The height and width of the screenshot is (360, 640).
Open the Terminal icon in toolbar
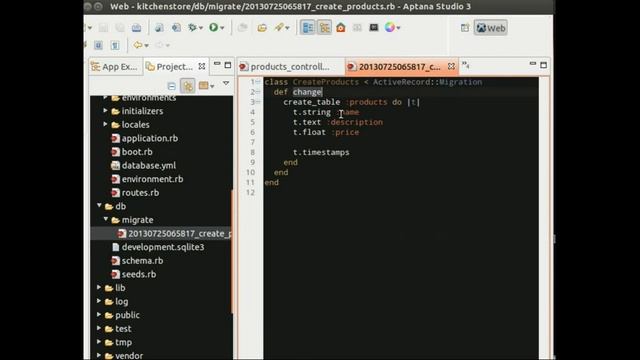(x=373, y=27)
